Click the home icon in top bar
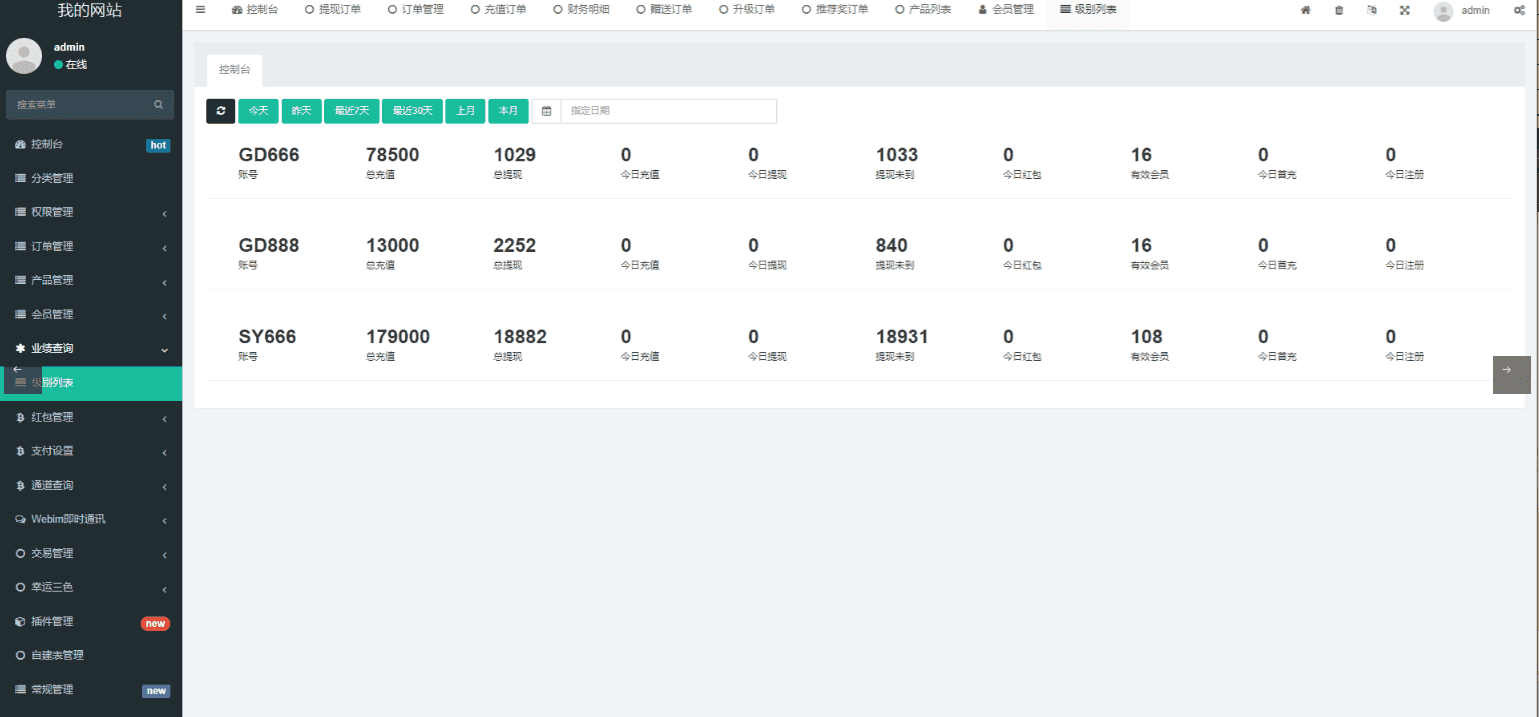 pyautogui.click(x=1305, y=10)
